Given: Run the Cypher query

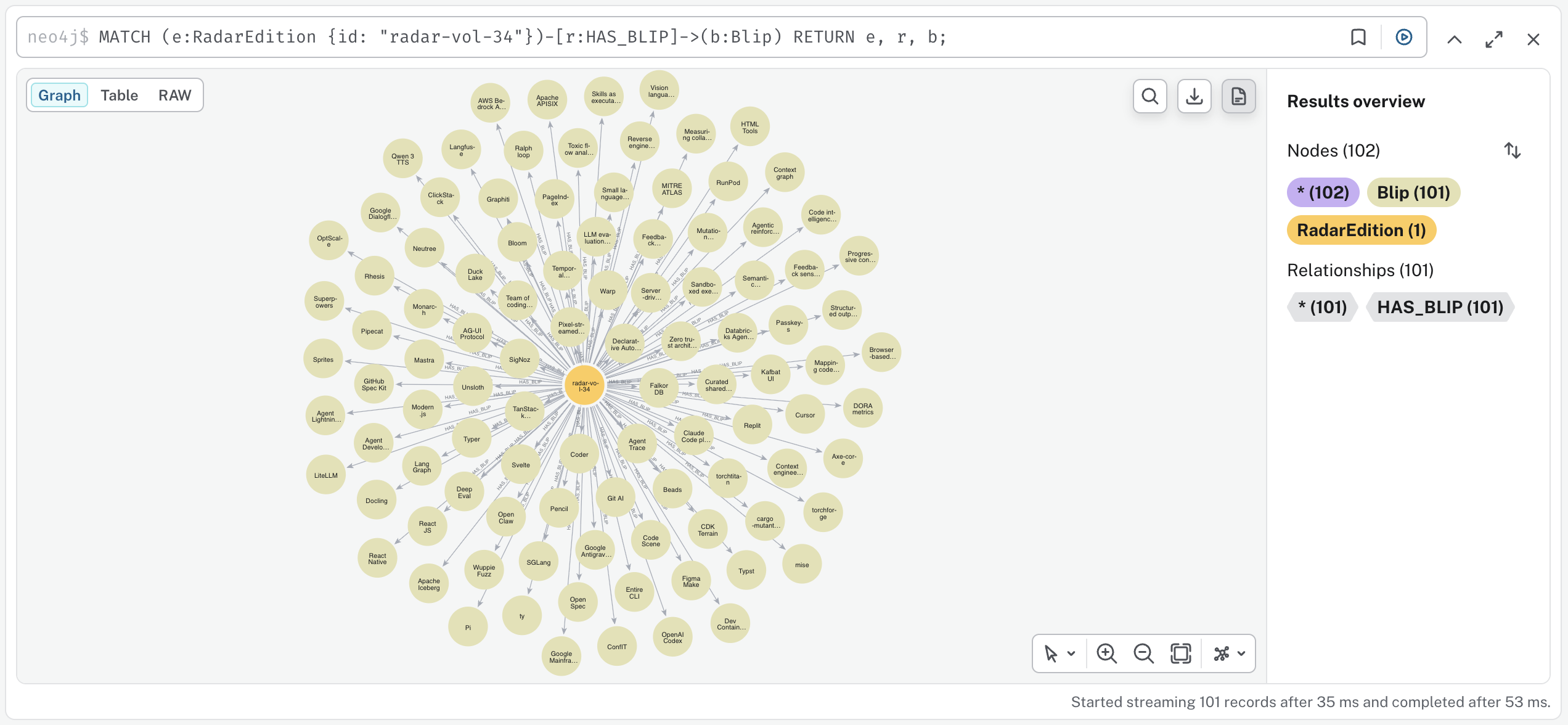Looking at the screenshot, I should pos(1403,38).
